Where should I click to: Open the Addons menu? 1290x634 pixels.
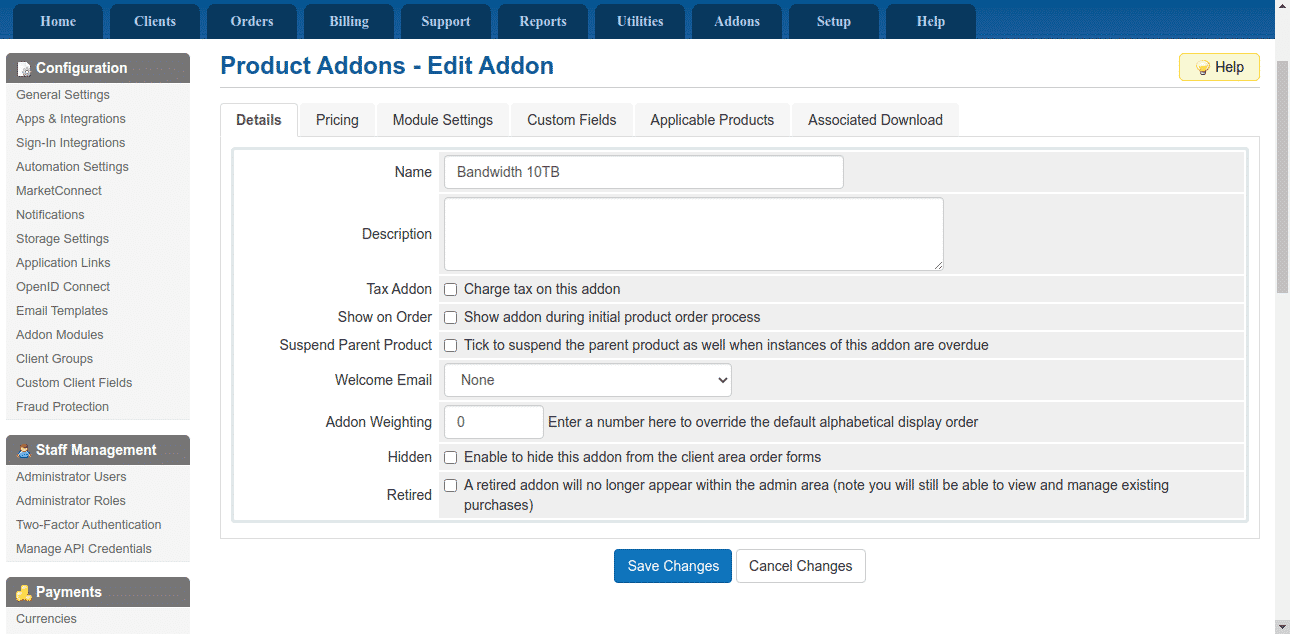pos(737,22)
